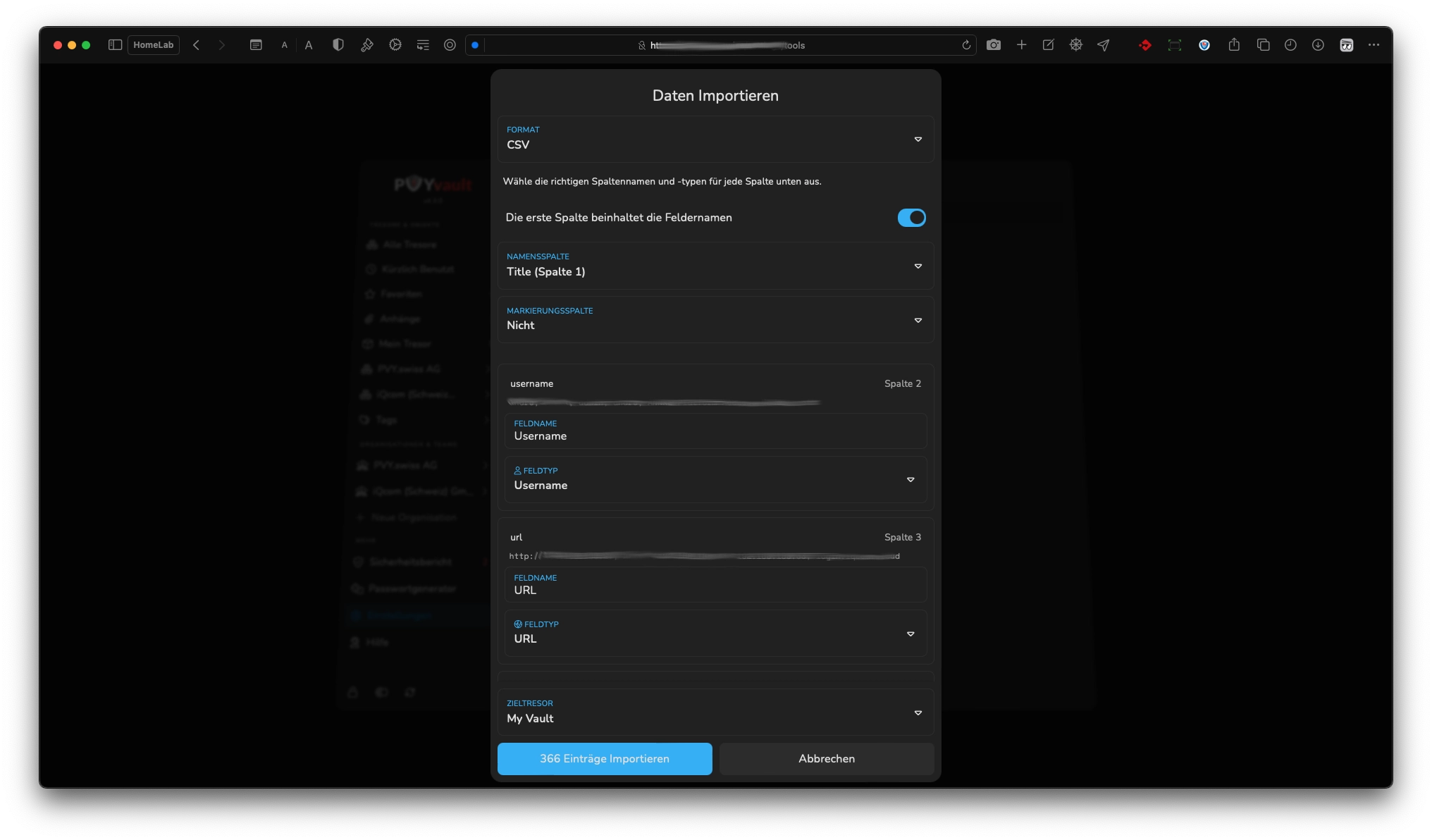
Task: Go forward with the right arrow
Action: coord(222,45)
